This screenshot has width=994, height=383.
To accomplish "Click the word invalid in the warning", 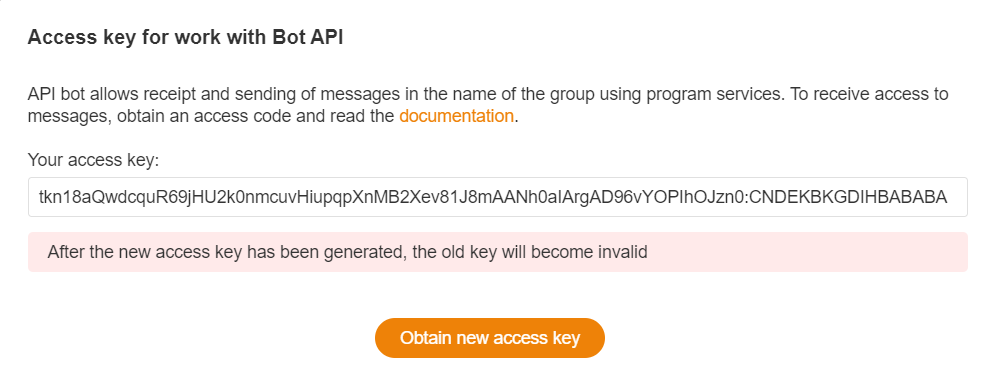I will [x=623, y=252].
